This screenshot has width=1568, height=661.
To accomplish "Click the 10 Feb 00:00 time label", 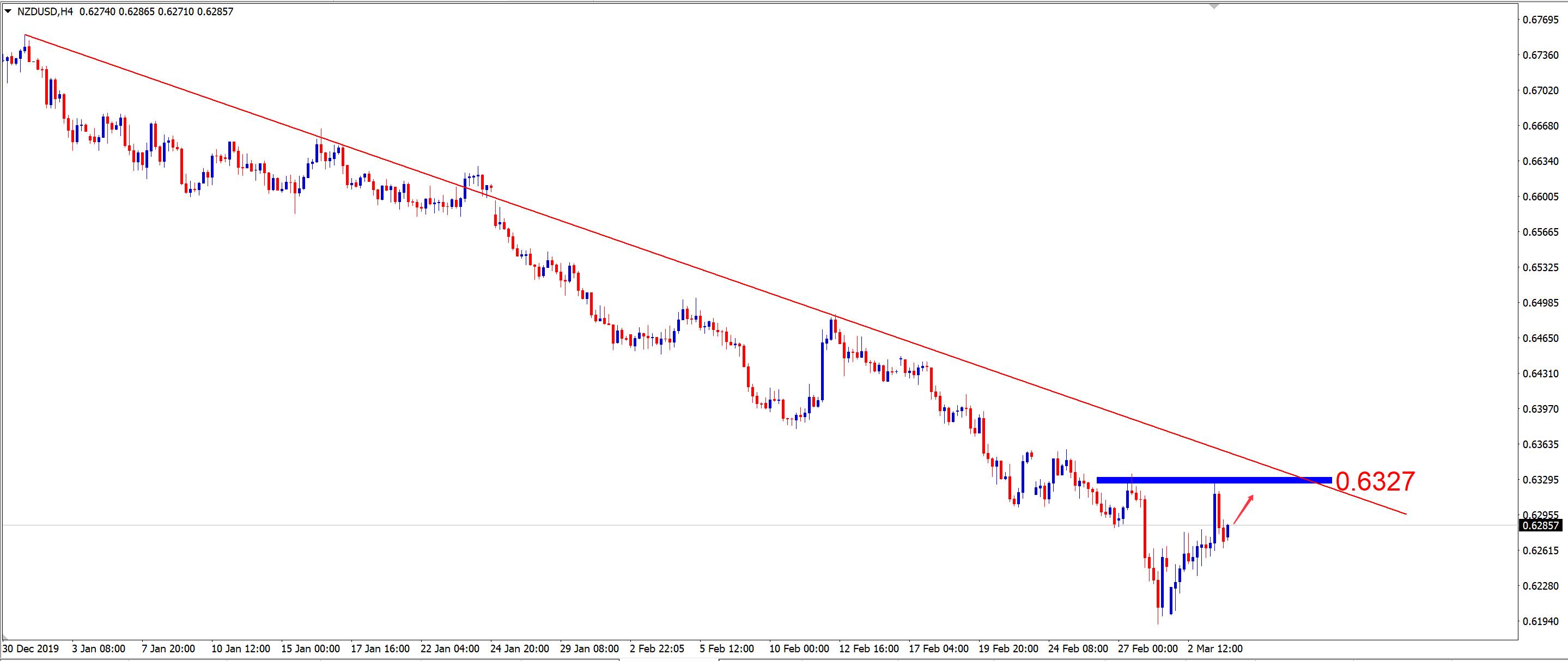I will (x=799, y=648).
